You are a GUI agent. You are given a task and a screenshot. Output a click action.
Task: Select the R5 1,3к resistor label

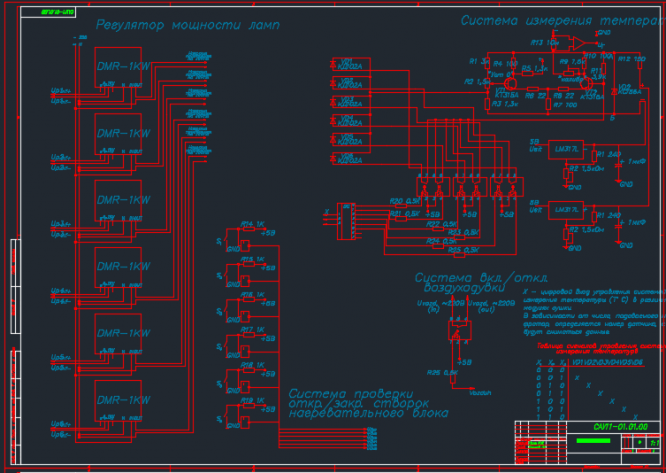coord(535,68)
